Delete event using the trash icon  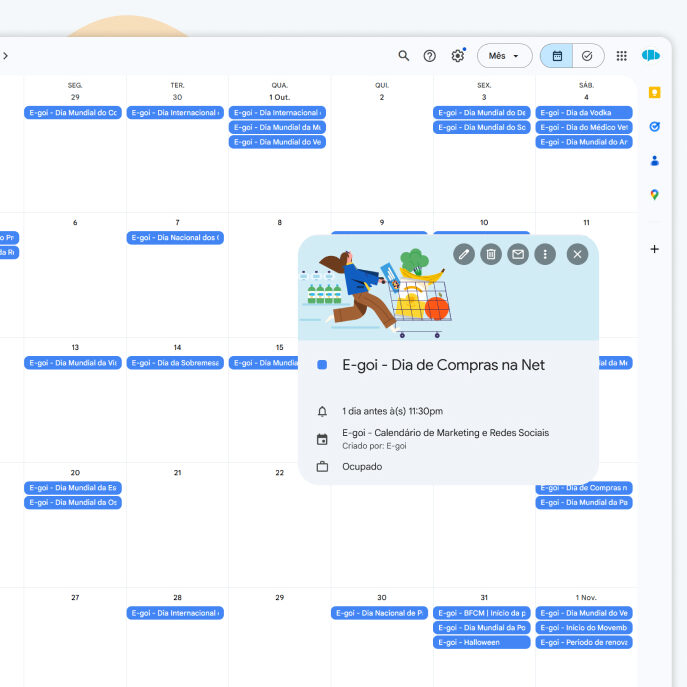[x=491, y=254]
